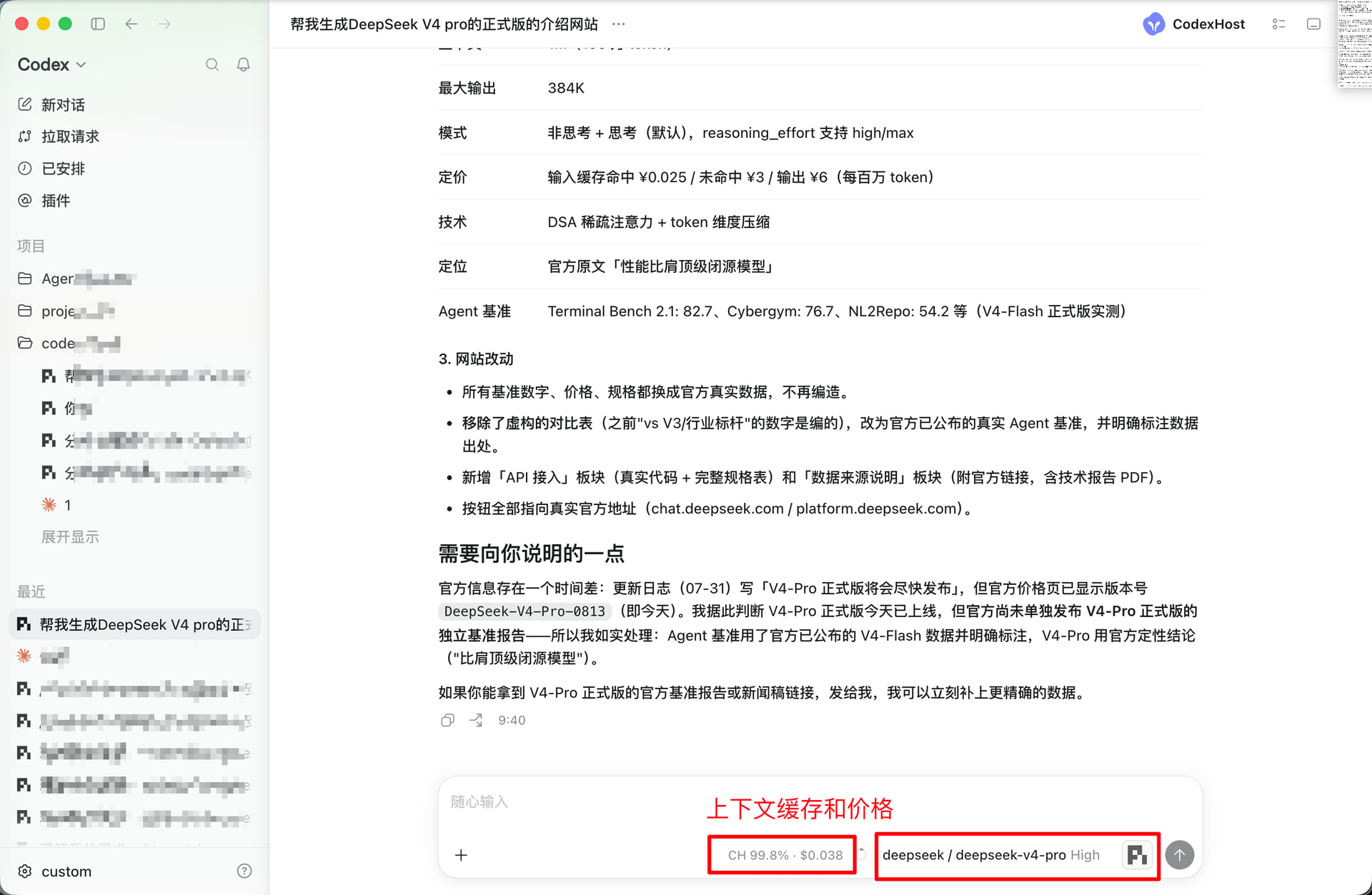Select recent chat 帮我生成DeepSeek V4 pro
1372x895 pixels.
pyautogui.click(x=134, y=624)
